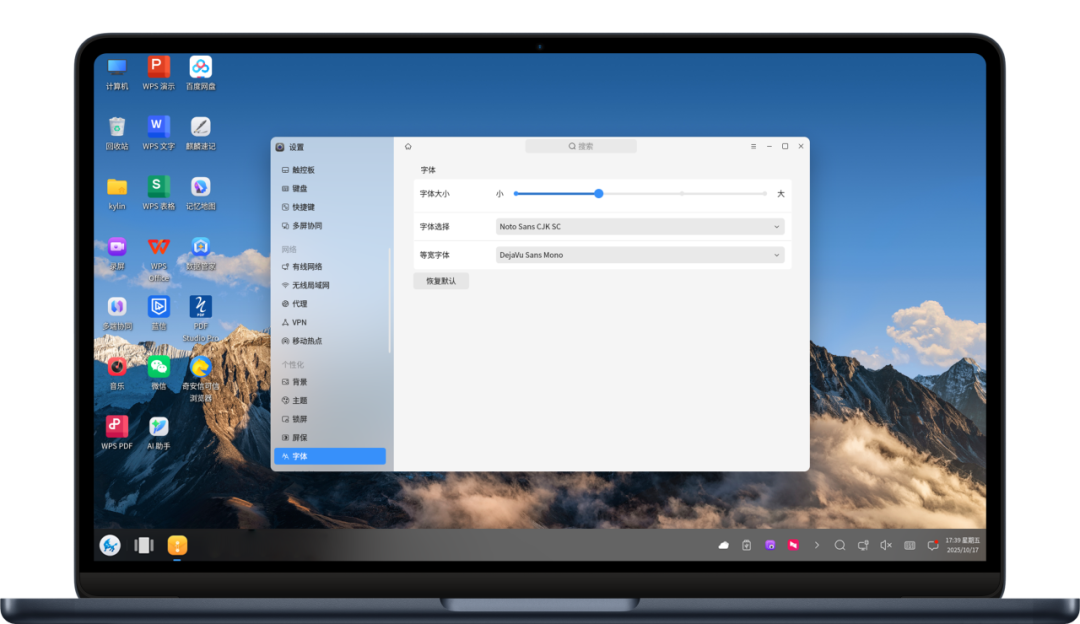Image resolution: width=1080 pixels, height=624 pixels.
Task: Expand the hidden tray icons arrow
Action: click(x=817, y=545)
